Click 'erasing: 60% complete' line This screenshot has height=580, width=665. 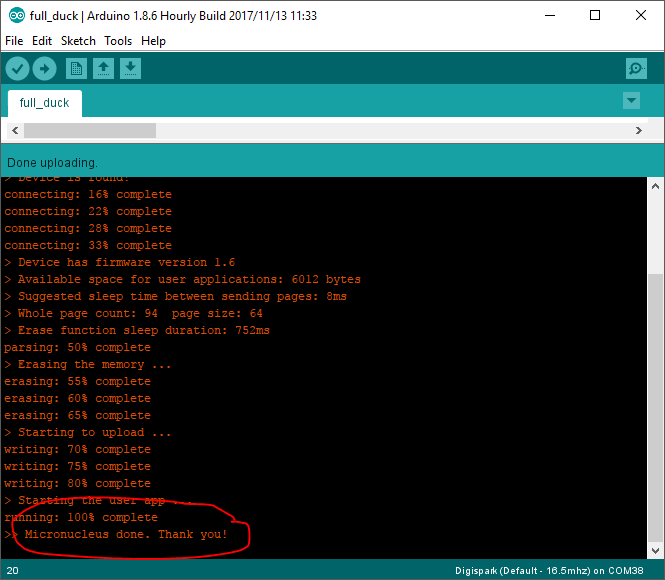point(77,398)
